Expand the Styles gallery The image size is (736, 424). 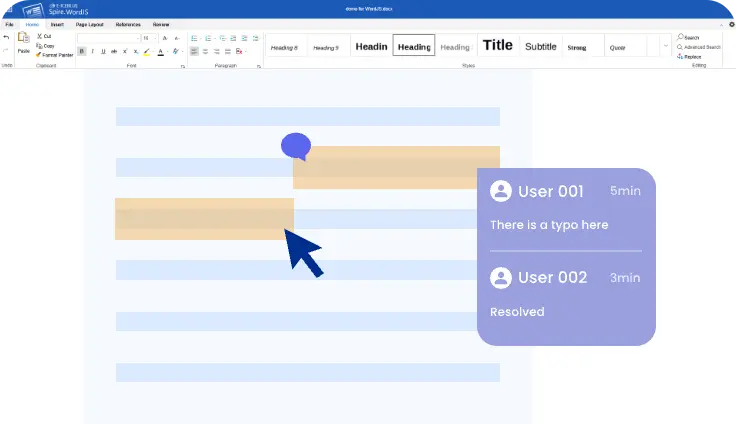(x=666, y=46)
